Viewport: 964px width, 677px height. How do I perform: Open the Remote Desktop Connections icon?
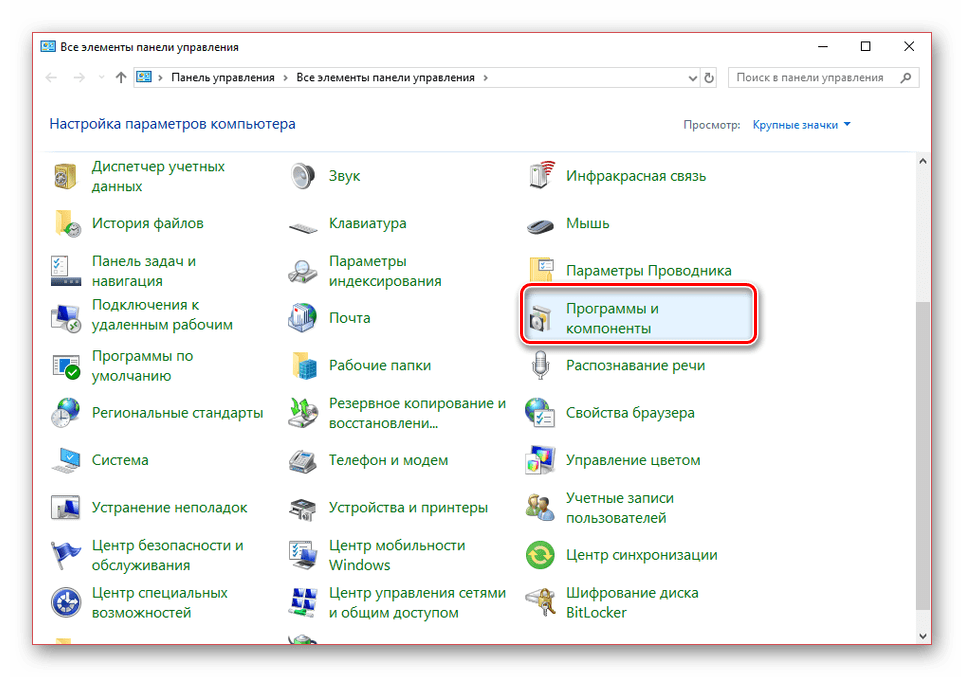(x=66, y=319)
